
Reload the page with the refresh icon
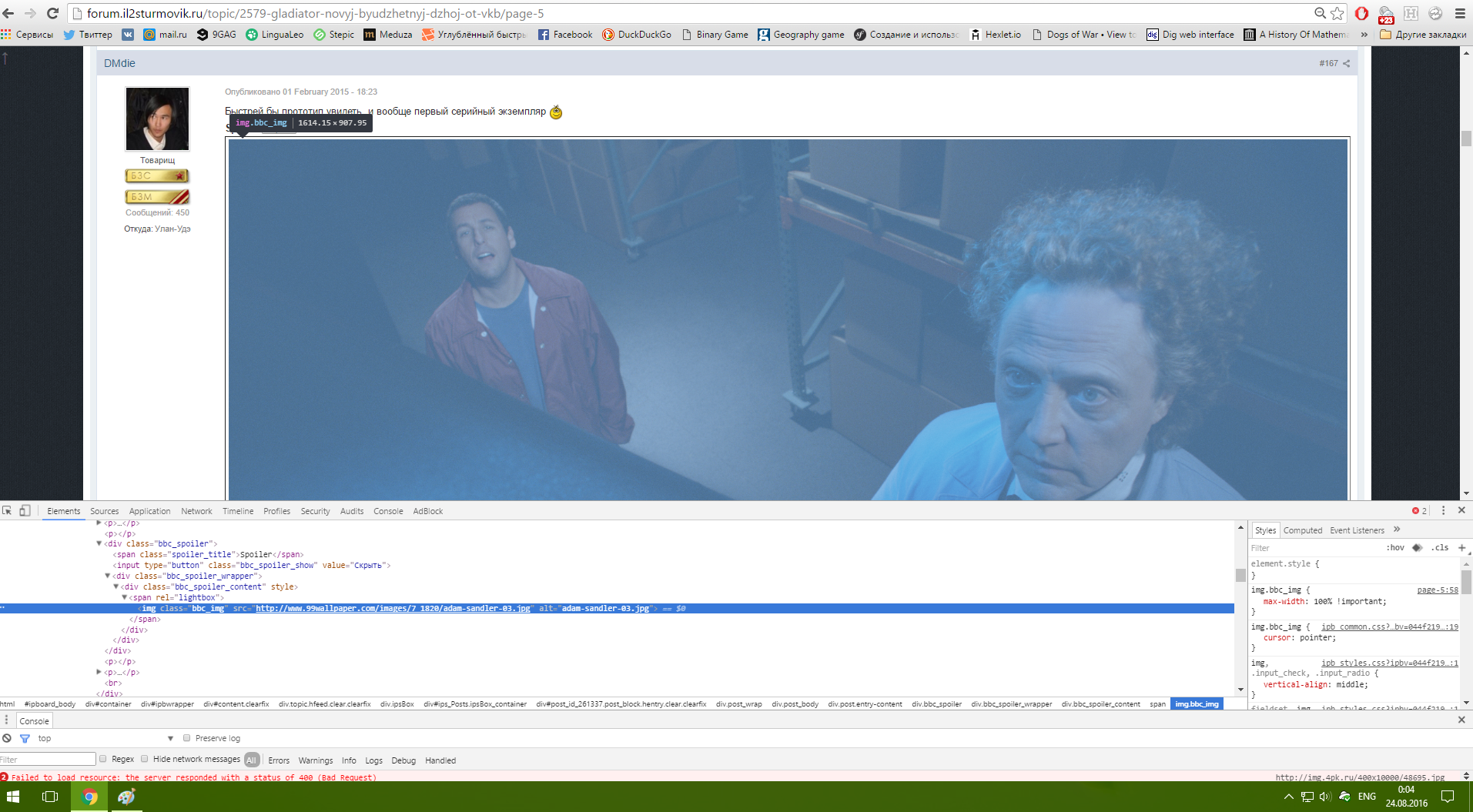(52, 13)
